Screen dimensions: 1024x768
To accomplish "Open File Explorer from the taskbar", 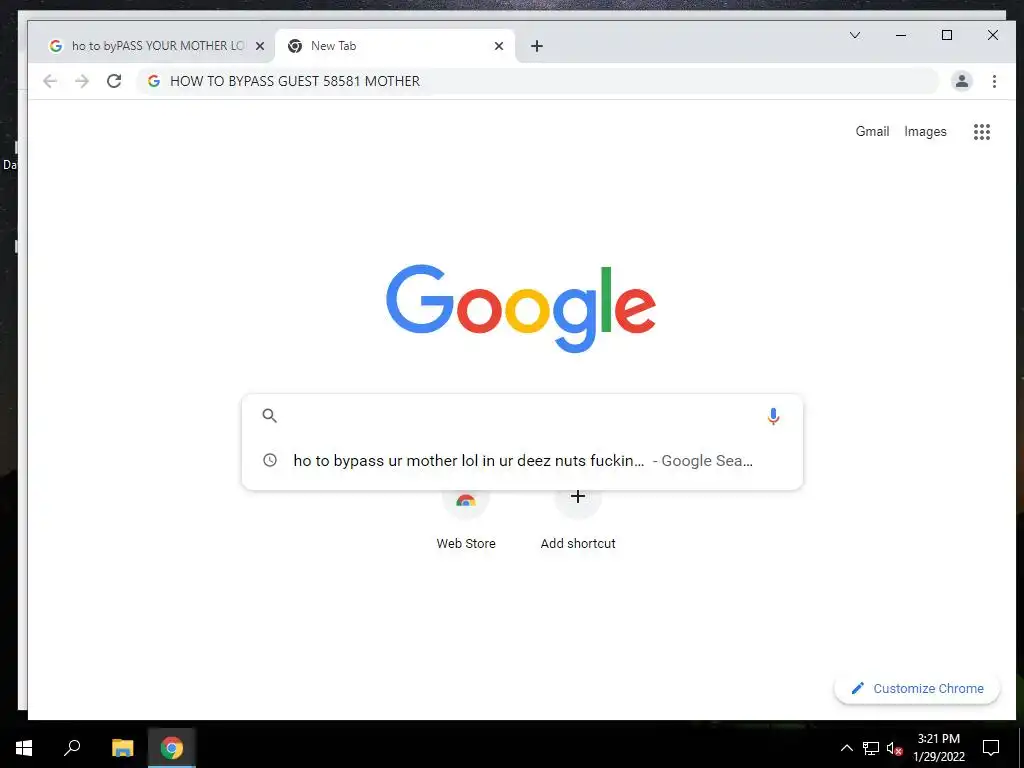I will point(122,748).
